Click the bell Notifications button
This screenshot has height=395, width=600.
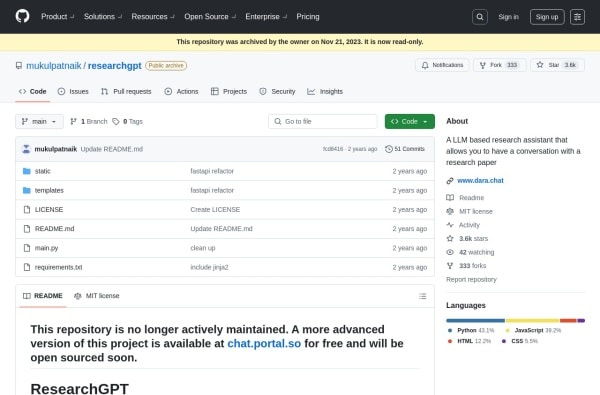(442, 65)
